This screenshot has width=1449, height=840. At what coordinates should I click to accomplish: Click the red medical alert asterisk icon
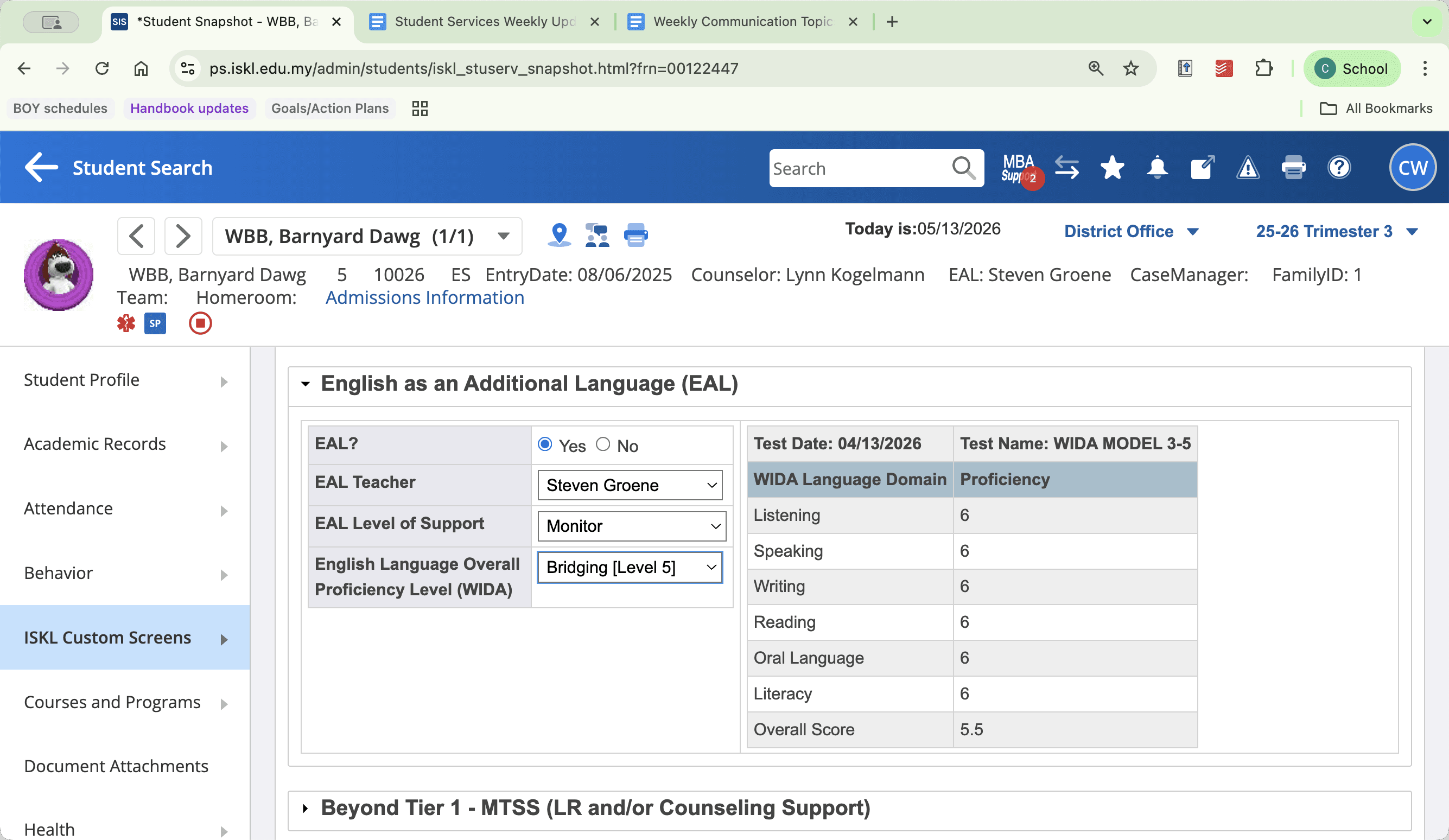126,324
